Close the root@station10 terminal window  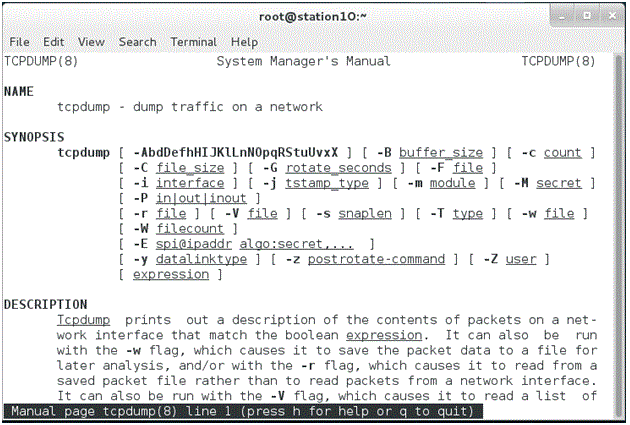(x=612, y=16)
